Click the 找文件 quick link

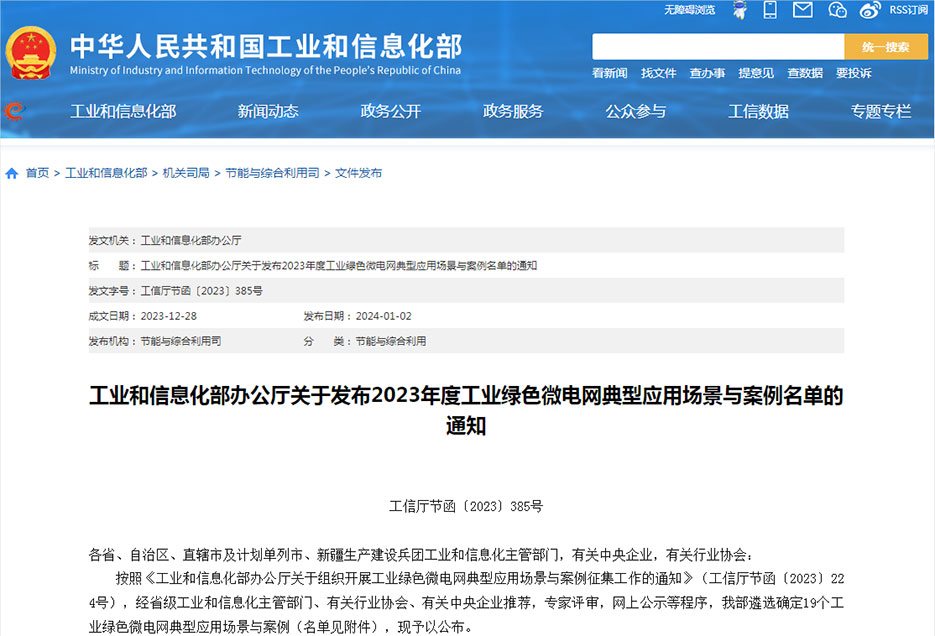point(658,73)
